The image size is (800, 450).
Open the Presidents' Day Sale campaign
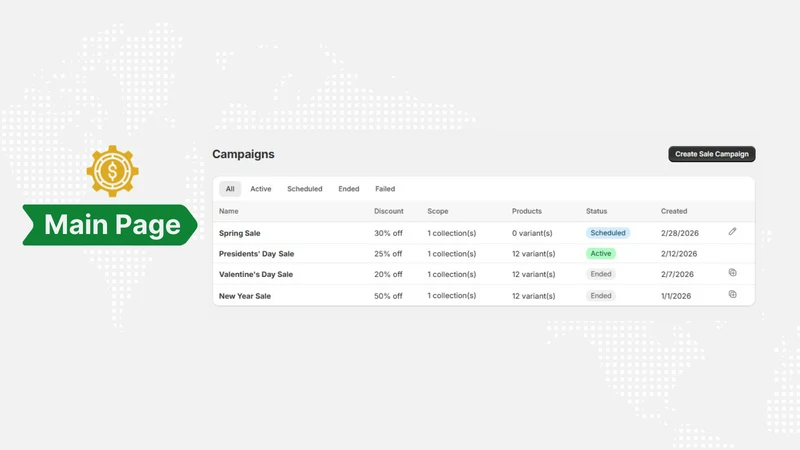tap(256, 254)
